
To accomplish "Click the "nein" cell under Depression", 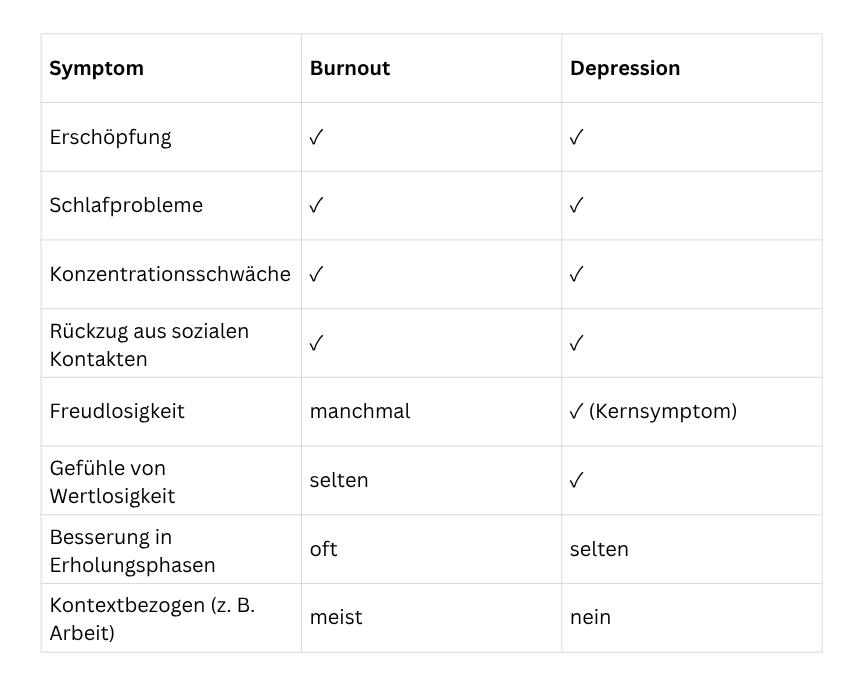I will pos(590,618).
